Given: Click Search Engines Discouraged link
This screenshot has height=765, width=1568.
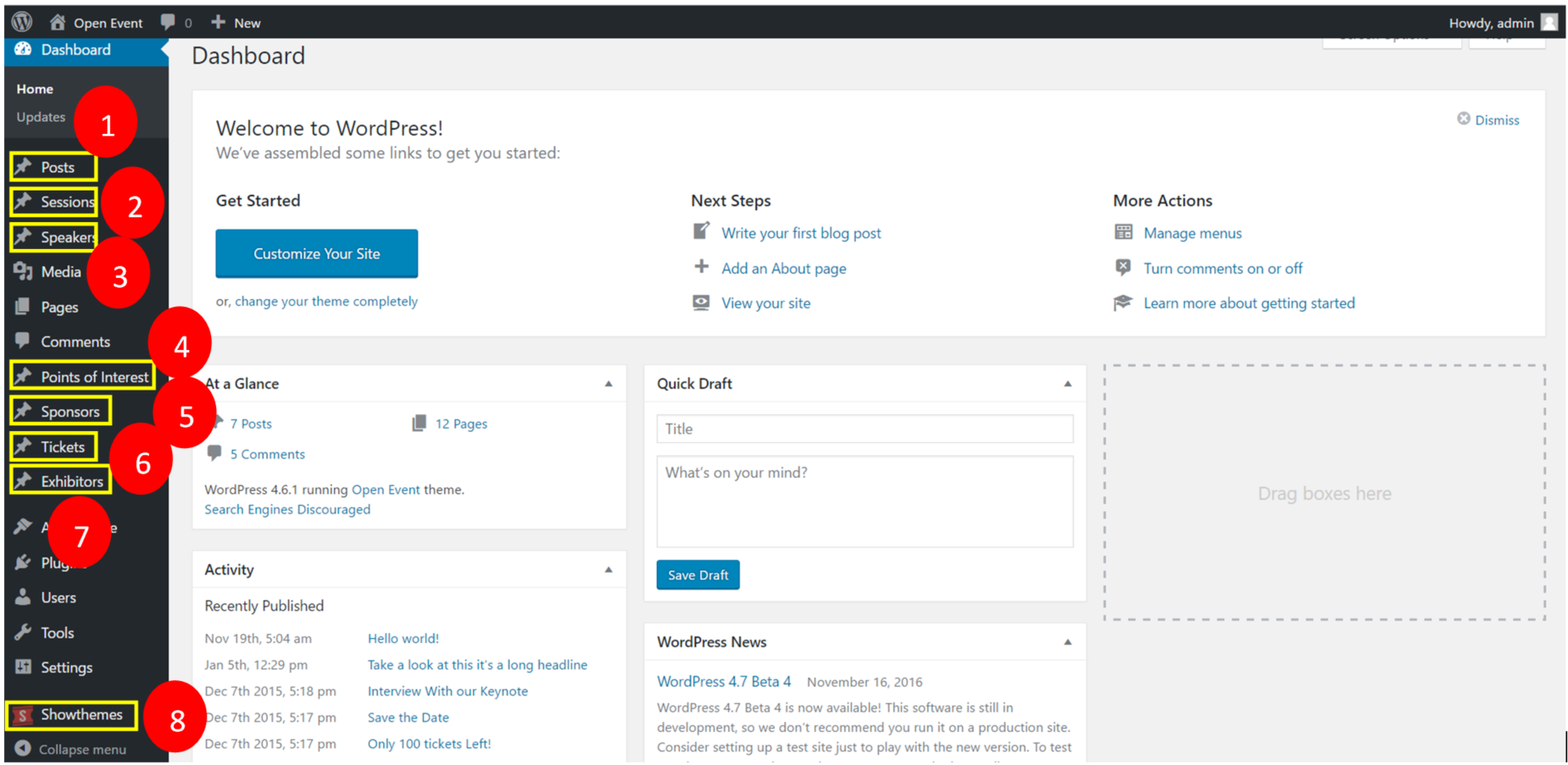Looking at the screenshot, I should click(287, 509).
